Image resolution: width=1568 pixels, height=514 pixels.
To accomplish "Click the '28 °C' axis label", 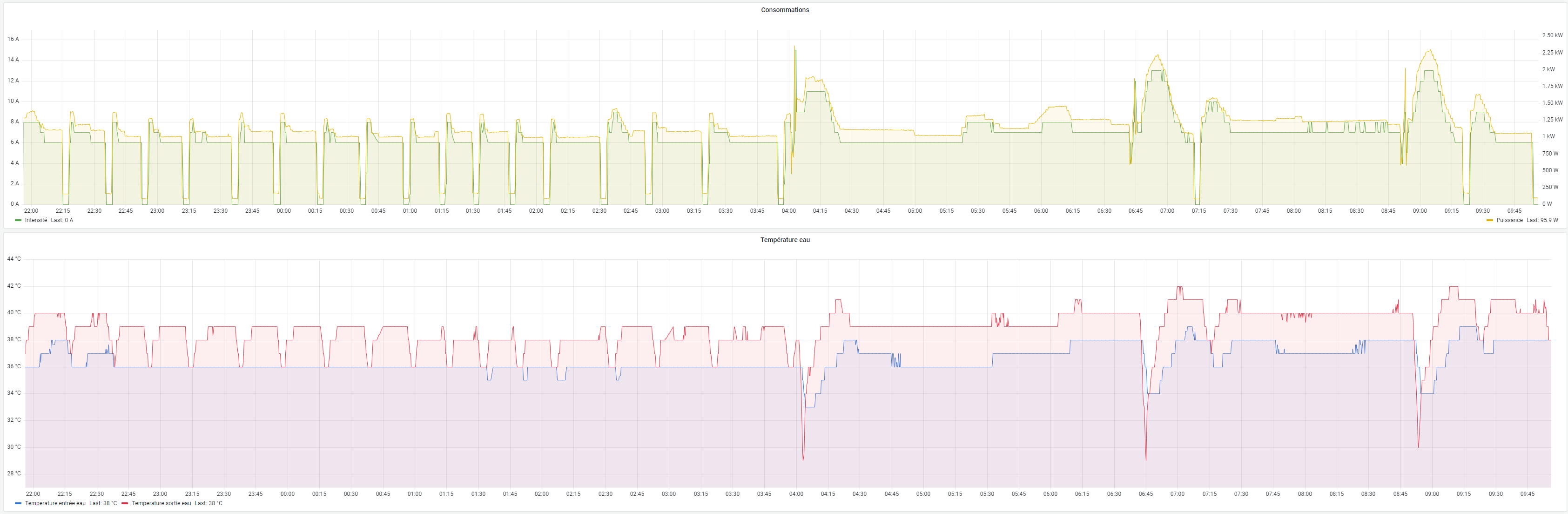I will pos(14,474).
